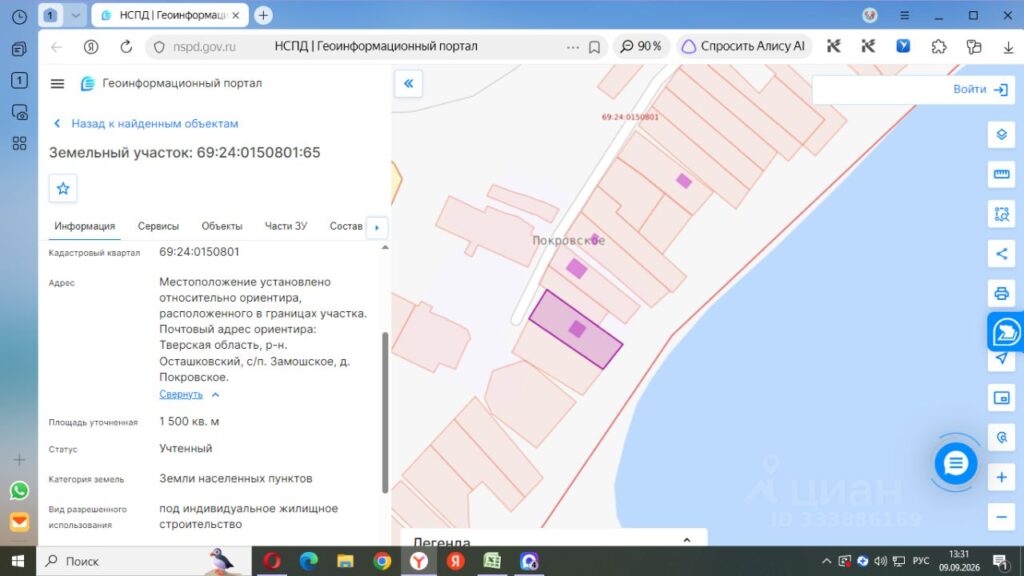This screenshot has height=576, width=1024.
Task: Click the Войти login button
Action: 980,89
